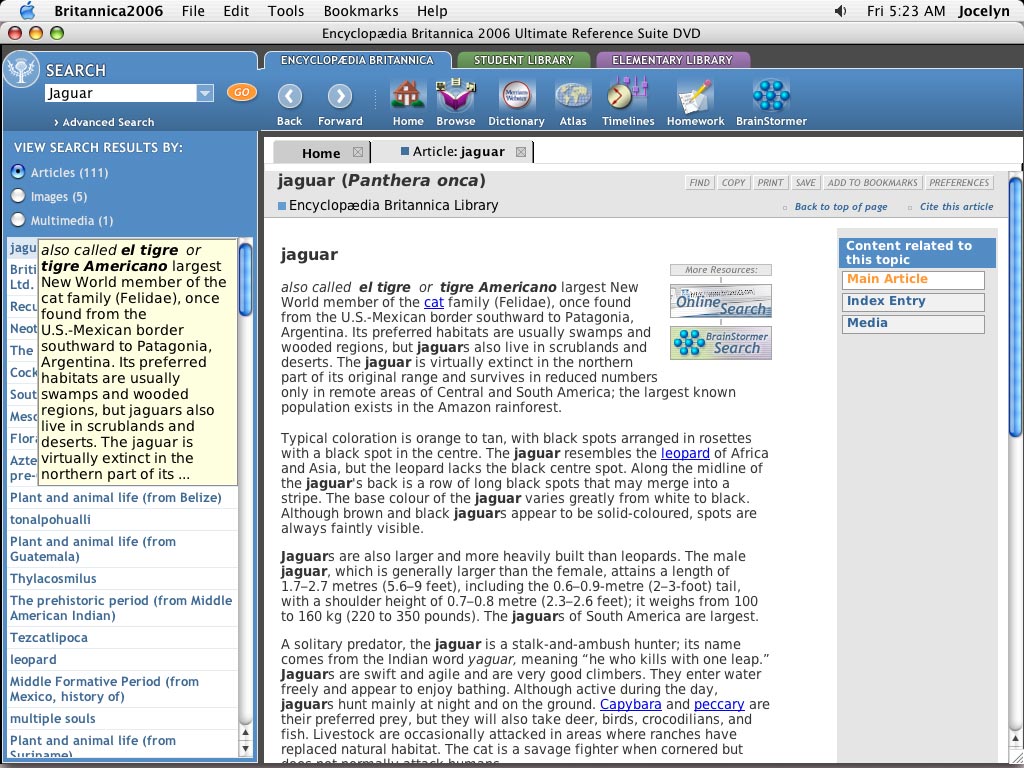
Task: Click the SAVE button
Action: point(805,183)
